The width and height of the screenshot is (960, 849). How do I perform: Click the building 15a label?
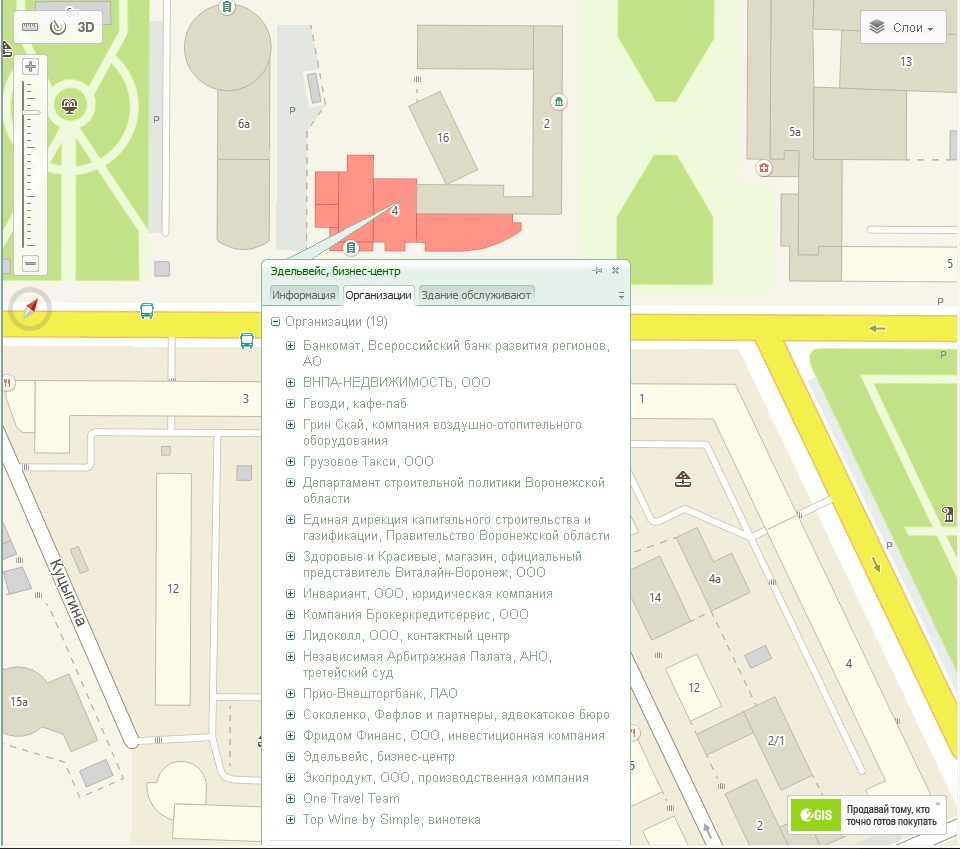click(x=19, y=701)
